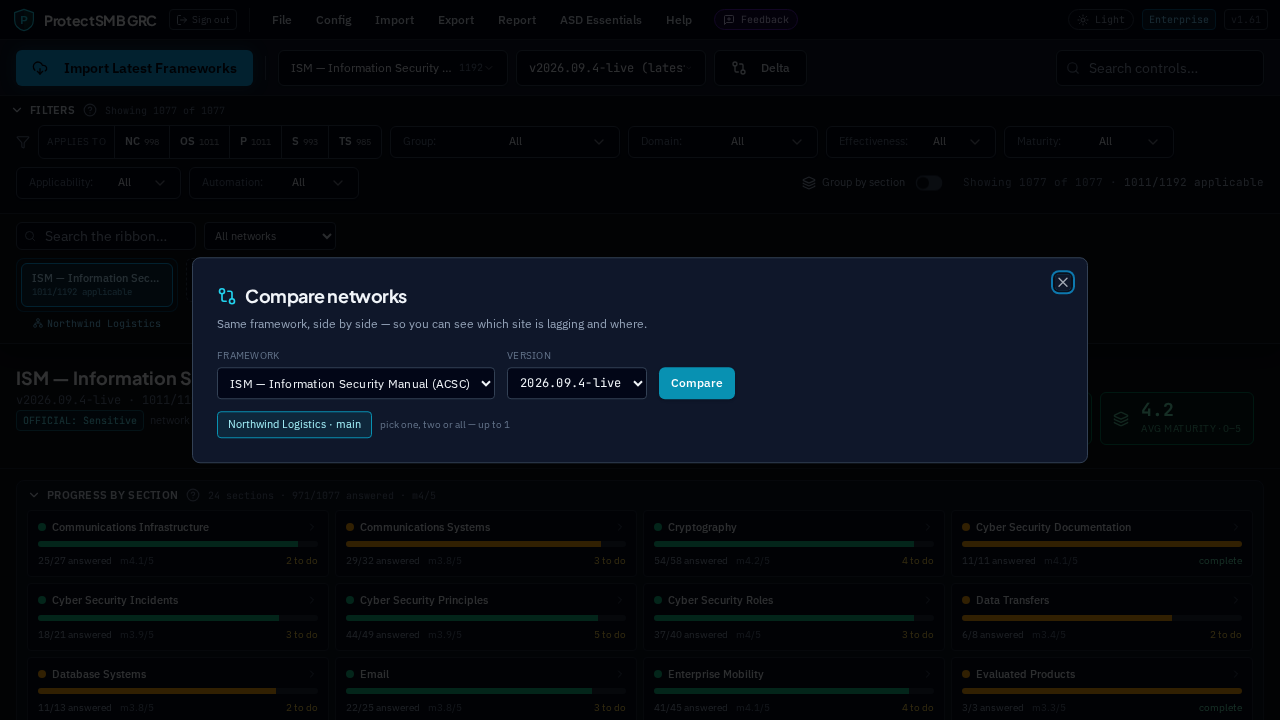Toggle the Group by section switch

(x=929, y=183)
